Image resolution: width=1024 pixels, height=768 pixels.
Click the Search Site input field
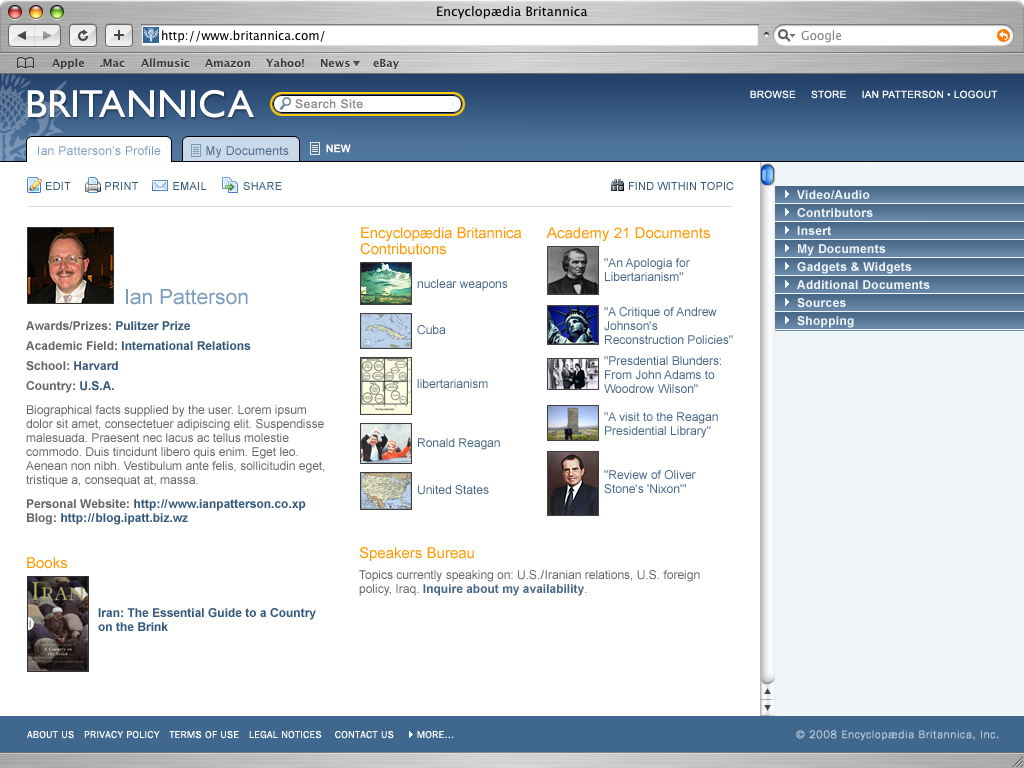368,104
